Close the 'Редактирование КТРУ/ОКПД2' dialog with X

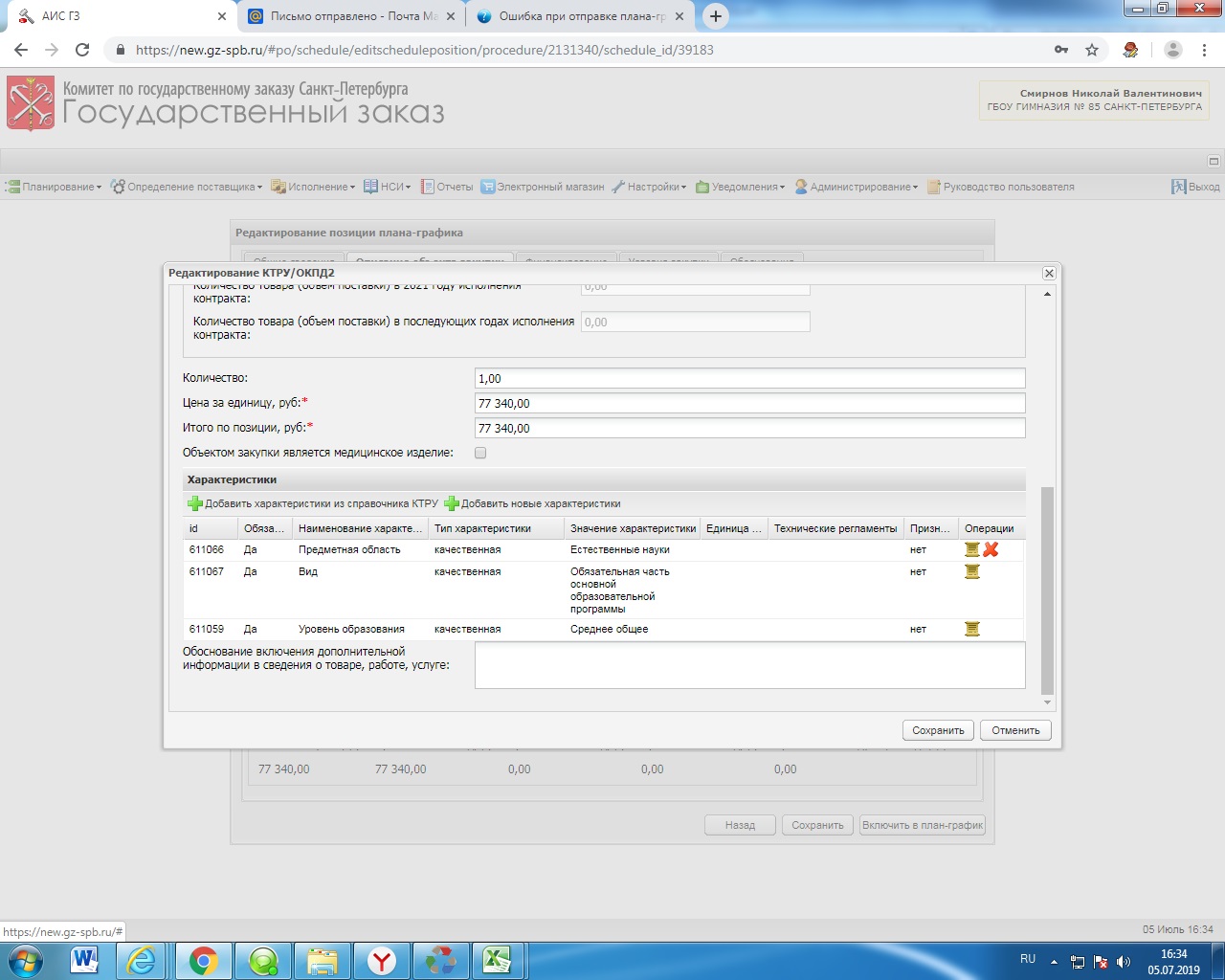click(x=1049, y=273)
